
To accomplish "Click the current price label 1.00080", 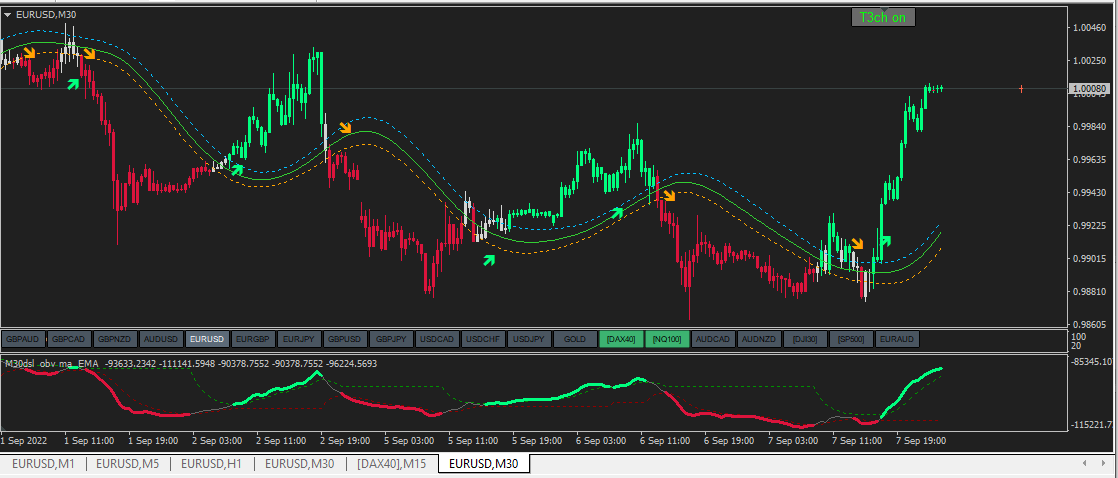I will 1090,89.
